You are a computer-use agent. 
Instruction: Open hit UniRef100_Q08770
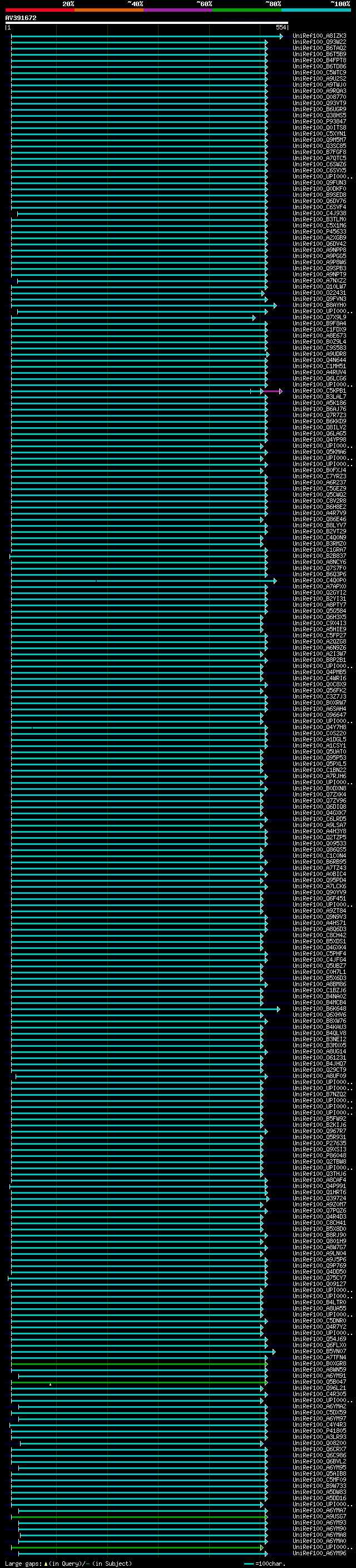click(x=319, y=97)
